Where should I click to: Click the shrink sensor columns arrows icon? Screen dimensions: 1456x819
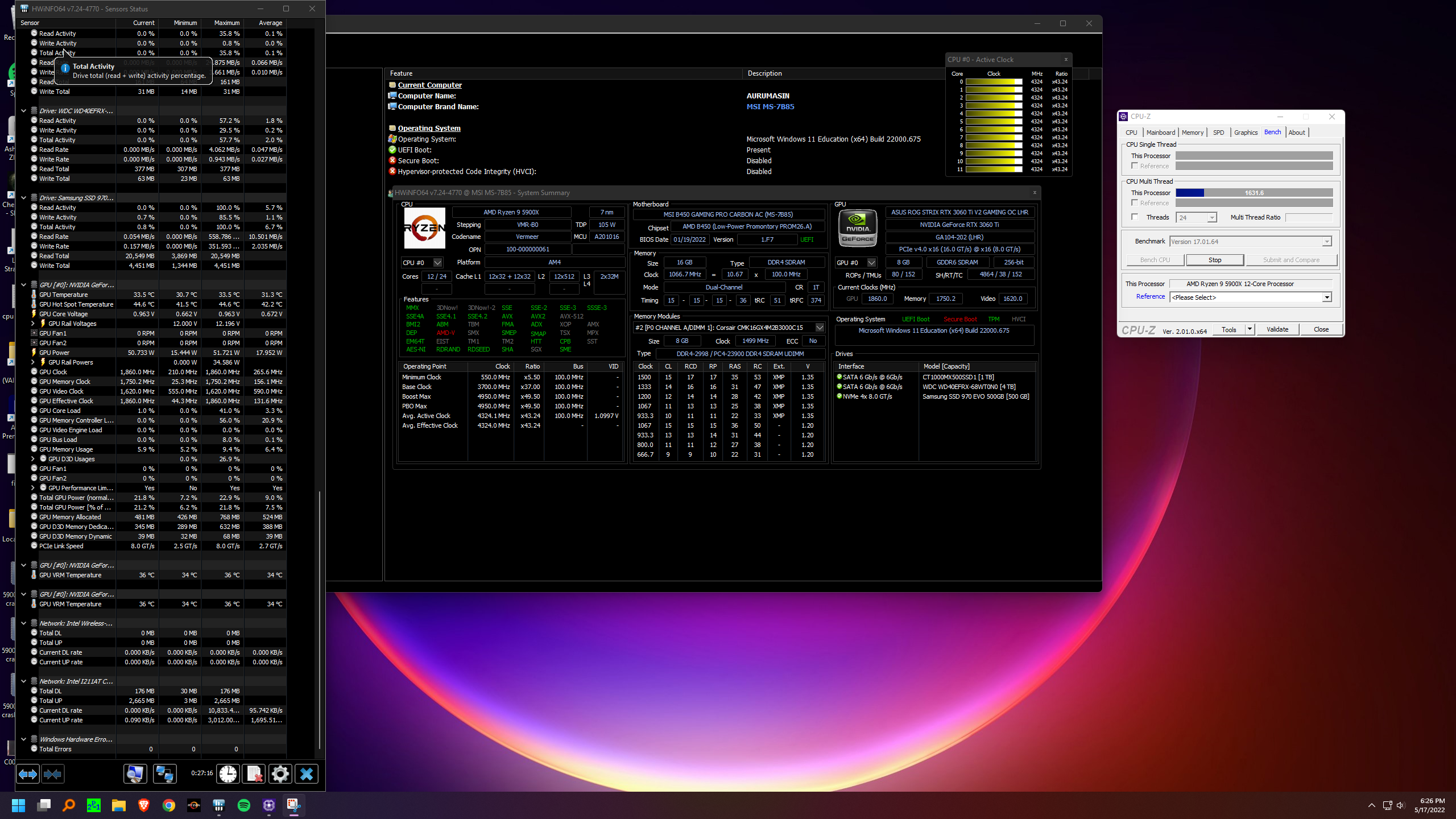point(52,774)
